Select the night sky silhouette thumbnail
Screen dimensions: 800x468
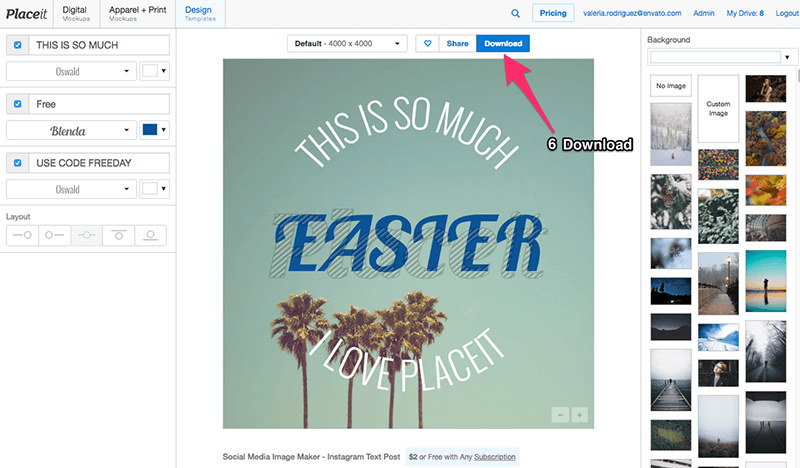[x=671, y=291]
